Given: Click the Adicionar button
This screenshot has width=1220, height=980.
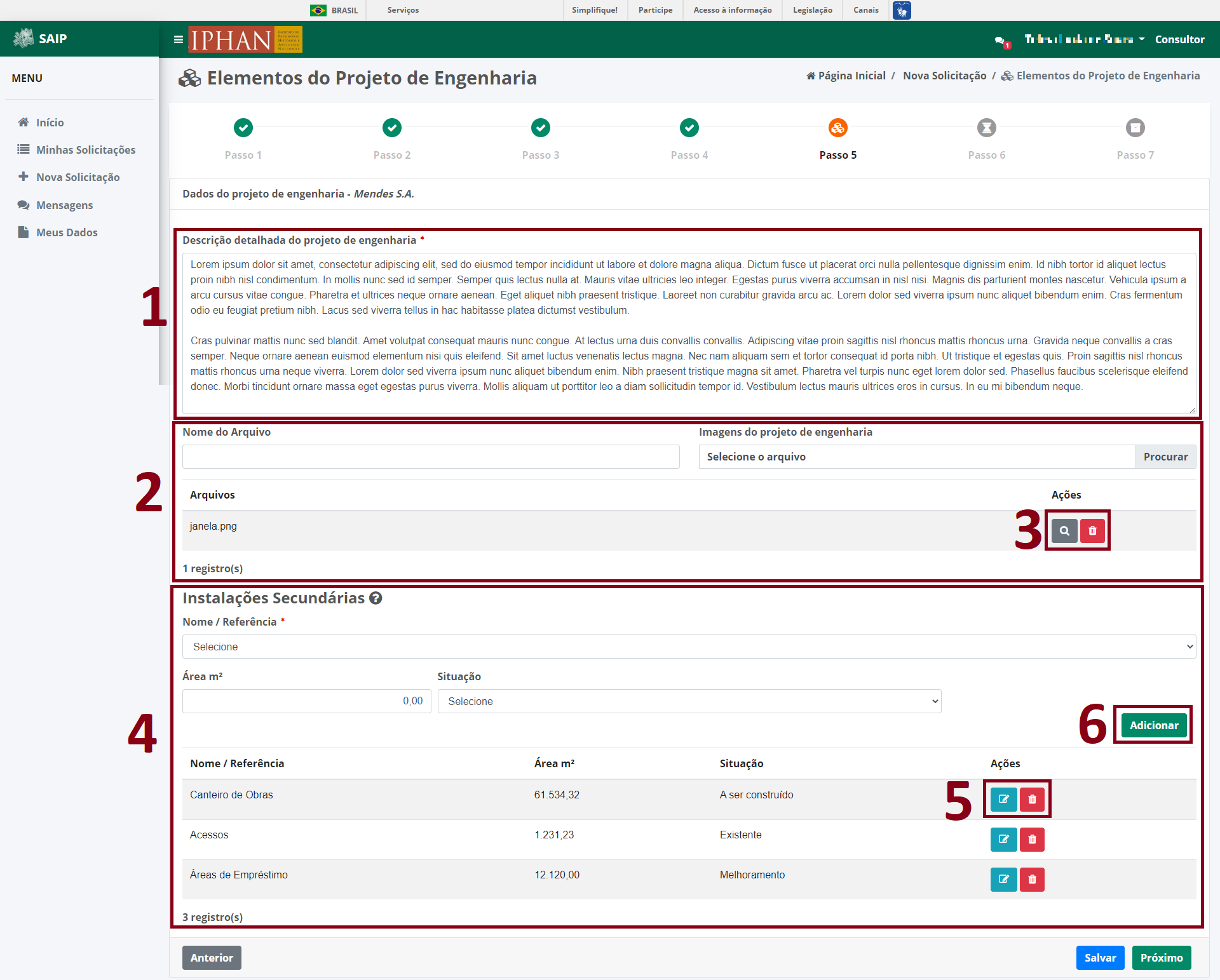Looking at the screenshot, I should click(x=1154, y=725).
